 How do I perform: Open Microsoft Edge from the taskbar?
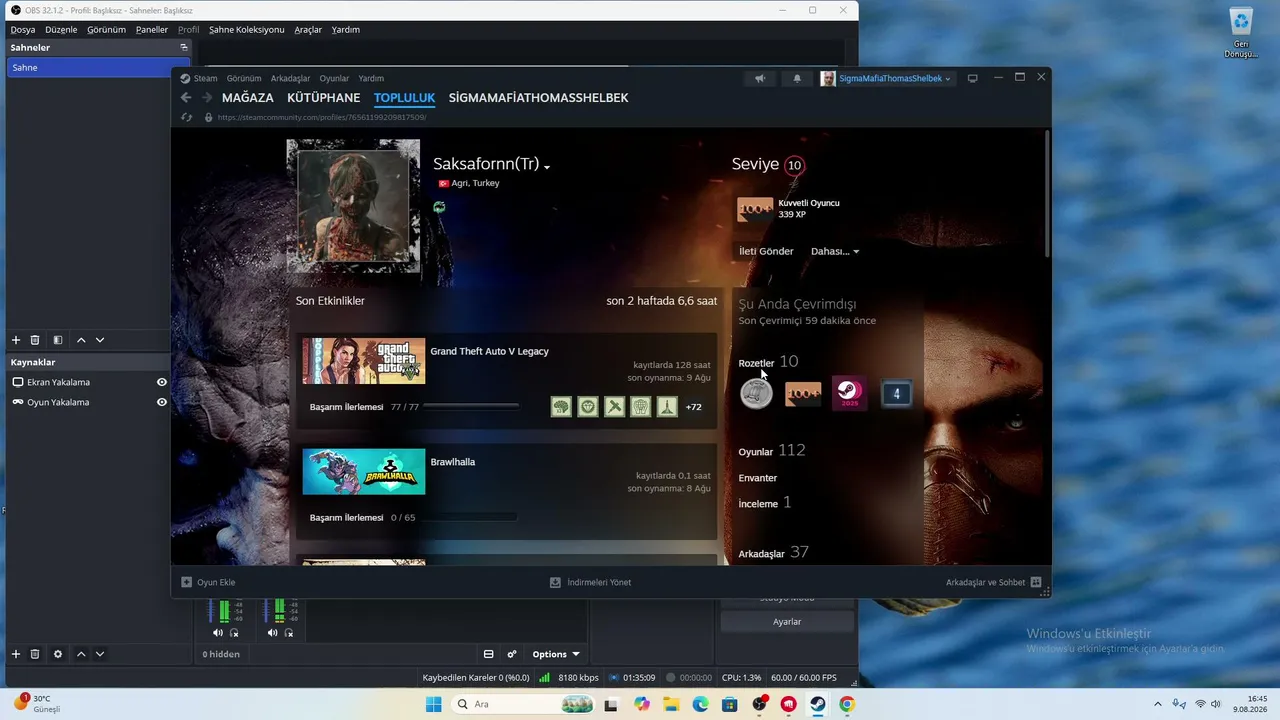point(700,704)
